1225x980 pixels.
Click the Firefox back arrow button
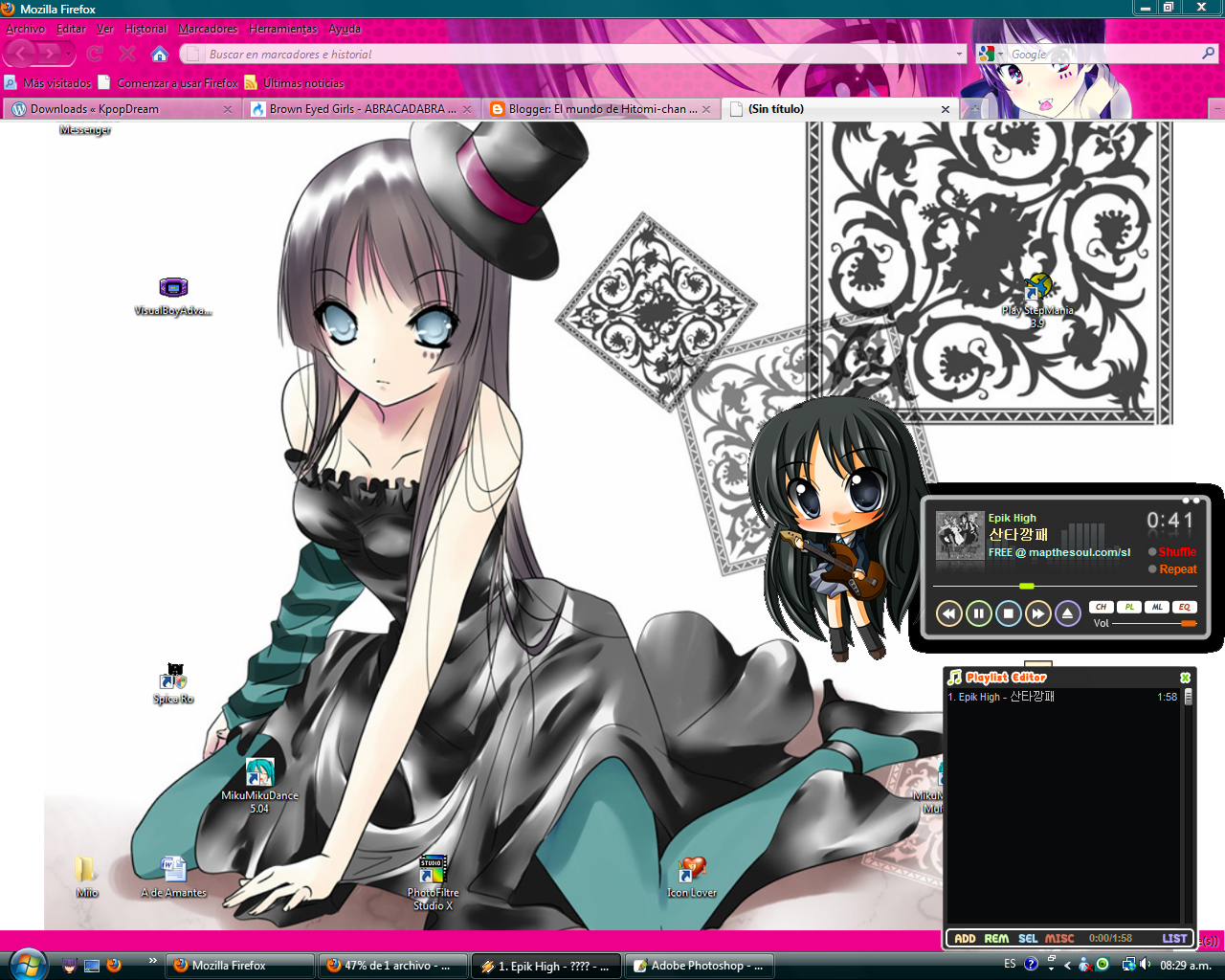pos(21,54)
